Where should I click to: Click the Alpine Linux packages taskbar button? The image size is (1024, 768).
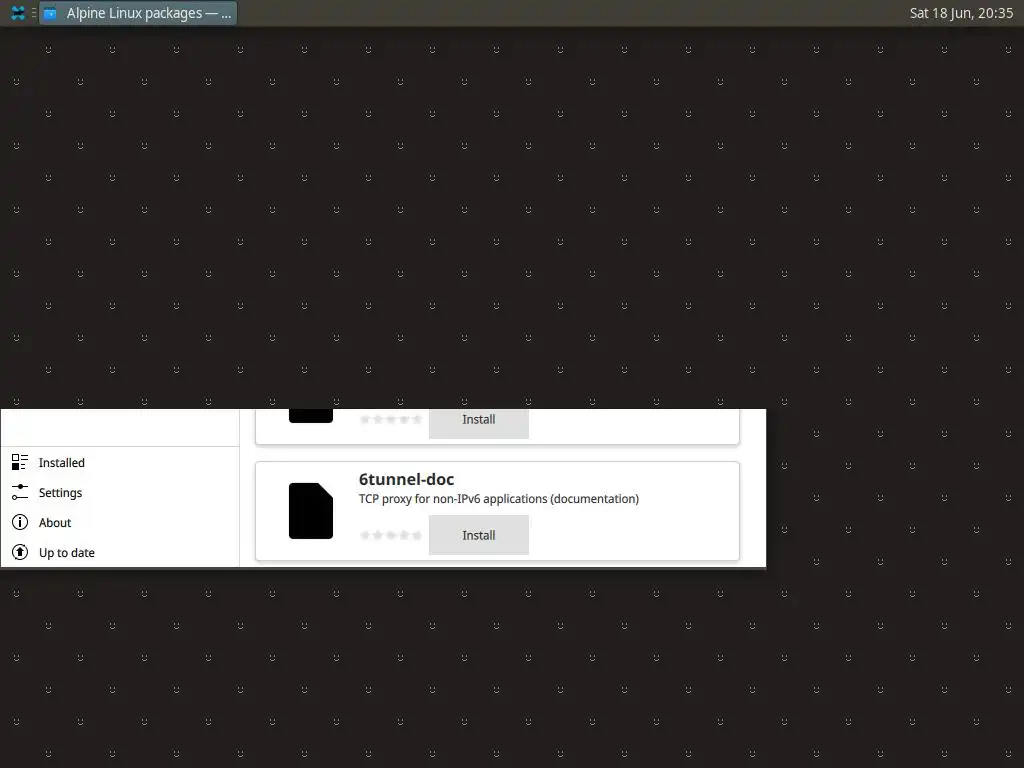[138, 13]
